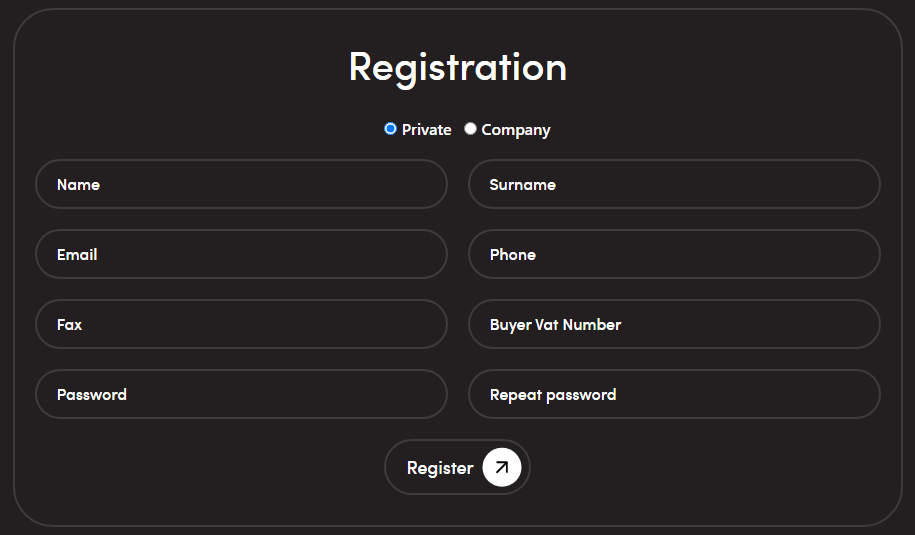The height and width of the screenshot is (535, 915).
Task: Click the Buyer Vat Number placeholder text
Action: tap(555, 325)
